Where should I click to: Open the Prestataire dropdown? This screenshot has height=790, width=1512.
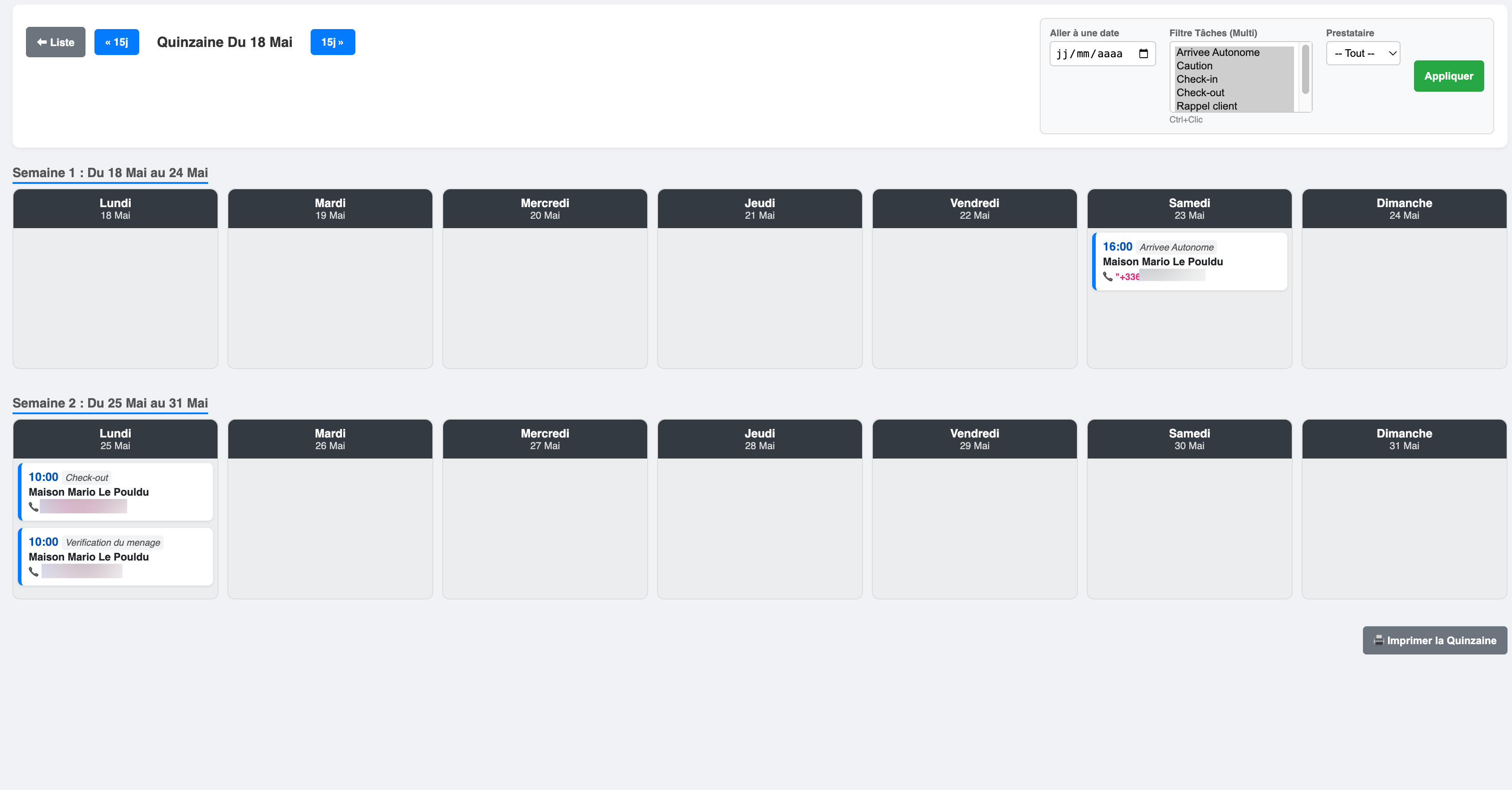tap(1363, 53)
